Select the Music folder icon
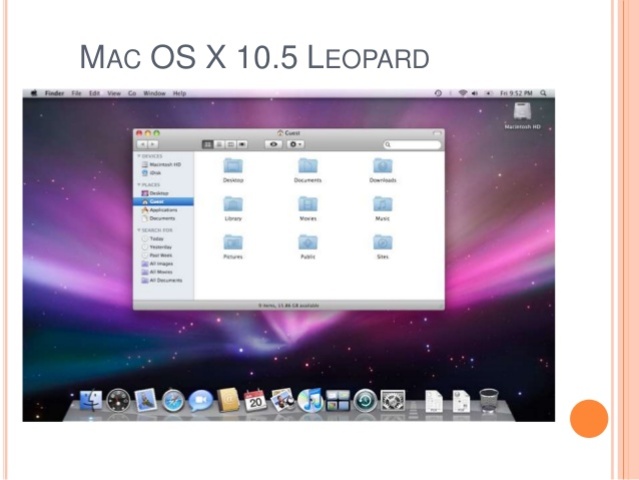 pyautogui.click(x=383, y=204)
